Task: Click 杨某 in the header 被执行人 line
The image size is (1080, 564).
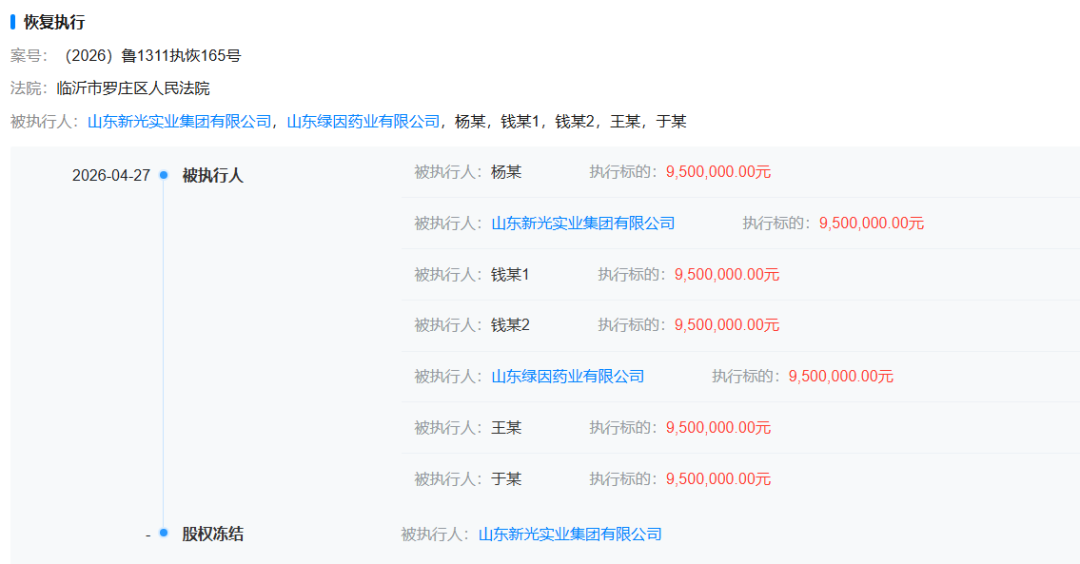Action: [470, 122]
